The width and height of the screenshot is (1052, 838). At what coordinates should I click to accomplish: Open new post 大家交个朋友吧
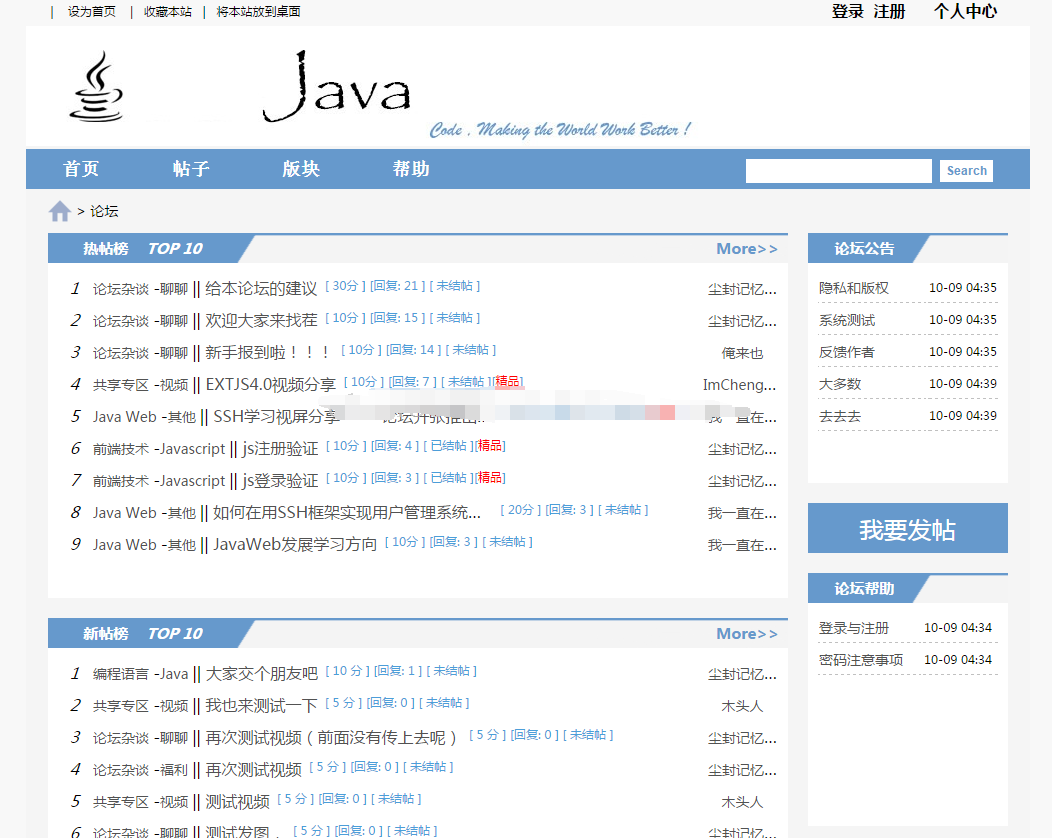coord(261,674)
